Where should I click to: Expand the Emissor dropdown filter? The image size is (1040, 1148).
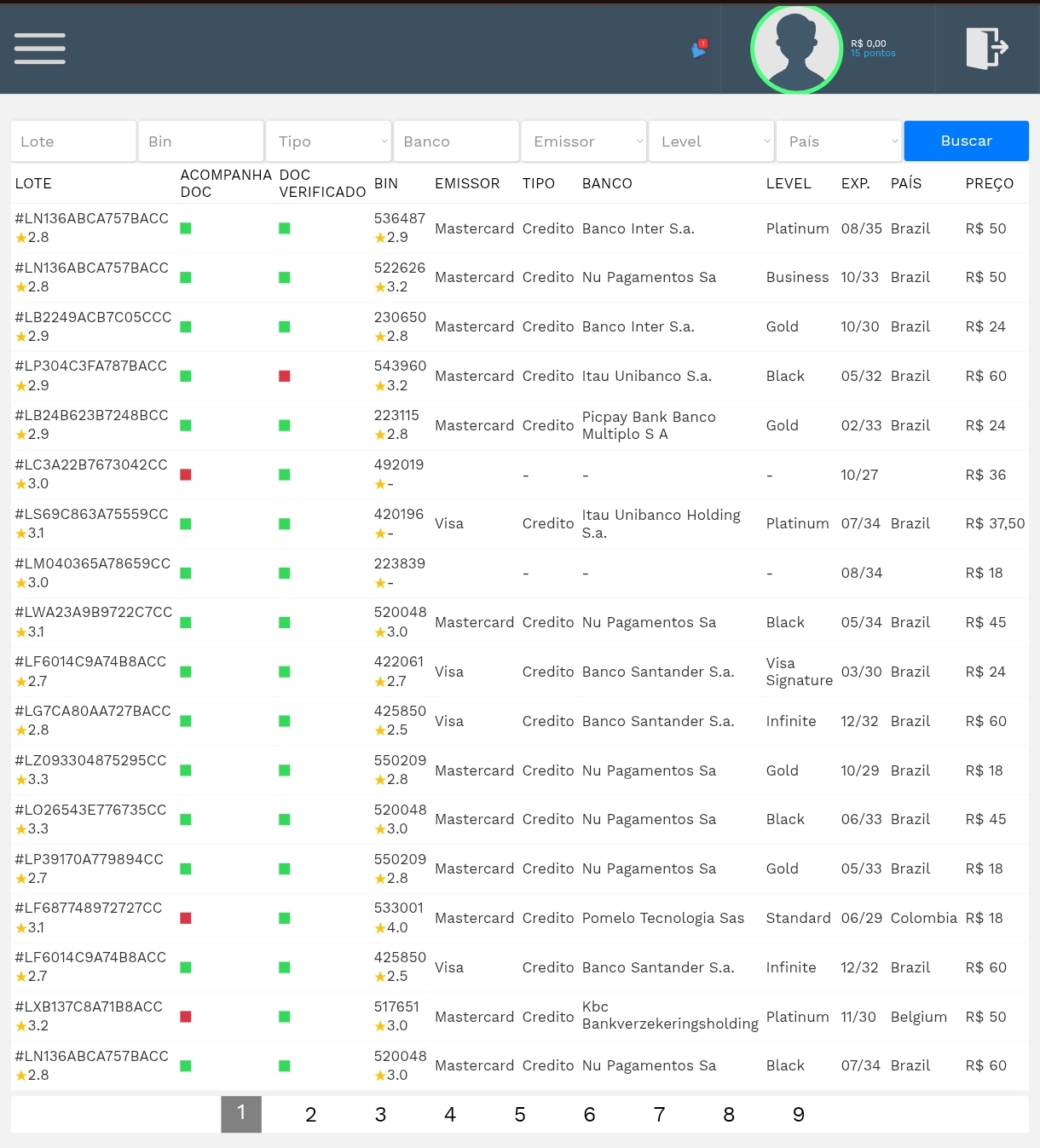tap(584, 141)
